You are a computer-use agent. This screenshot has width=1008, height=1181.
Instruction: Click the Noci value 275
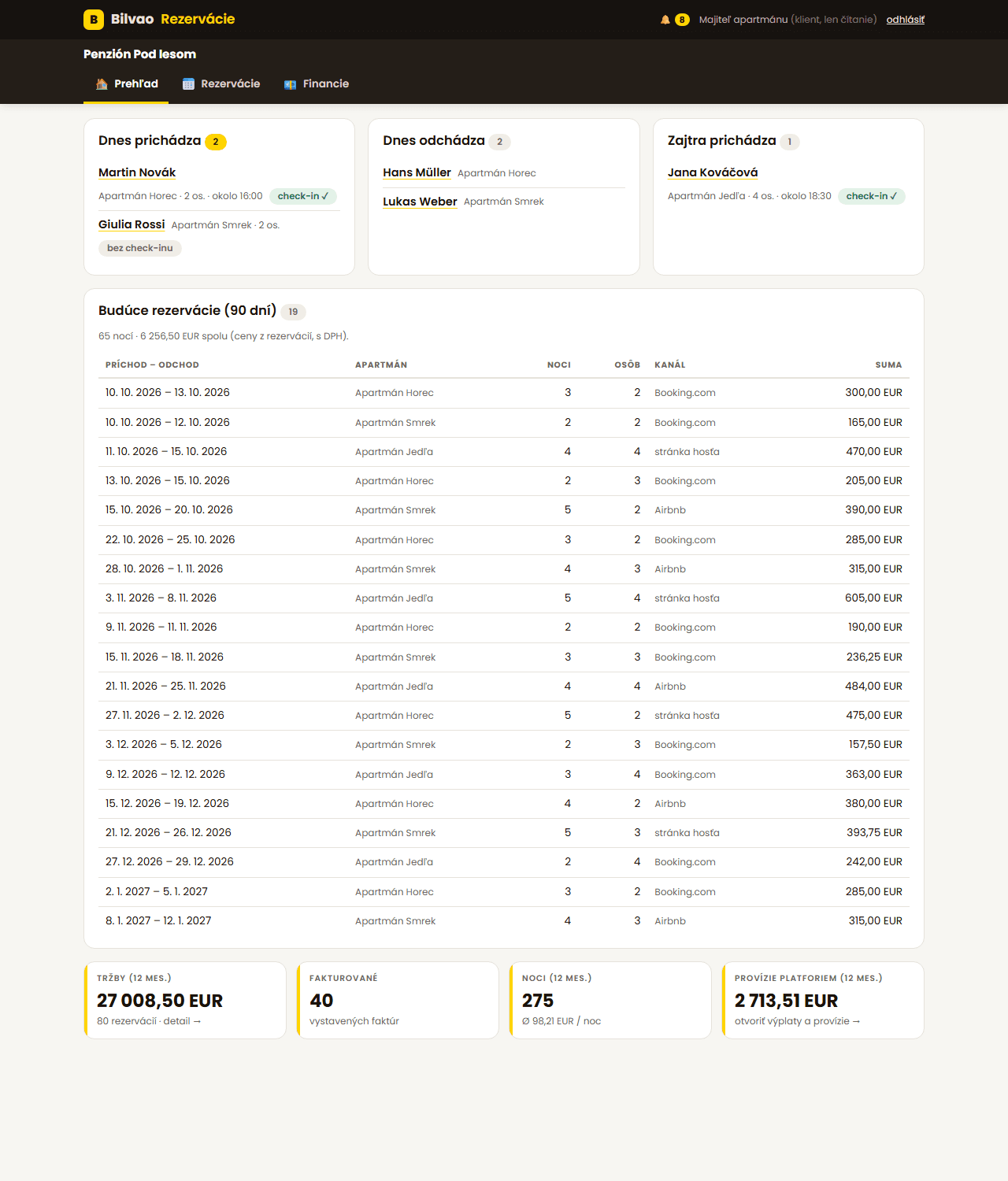(538, 1001)
